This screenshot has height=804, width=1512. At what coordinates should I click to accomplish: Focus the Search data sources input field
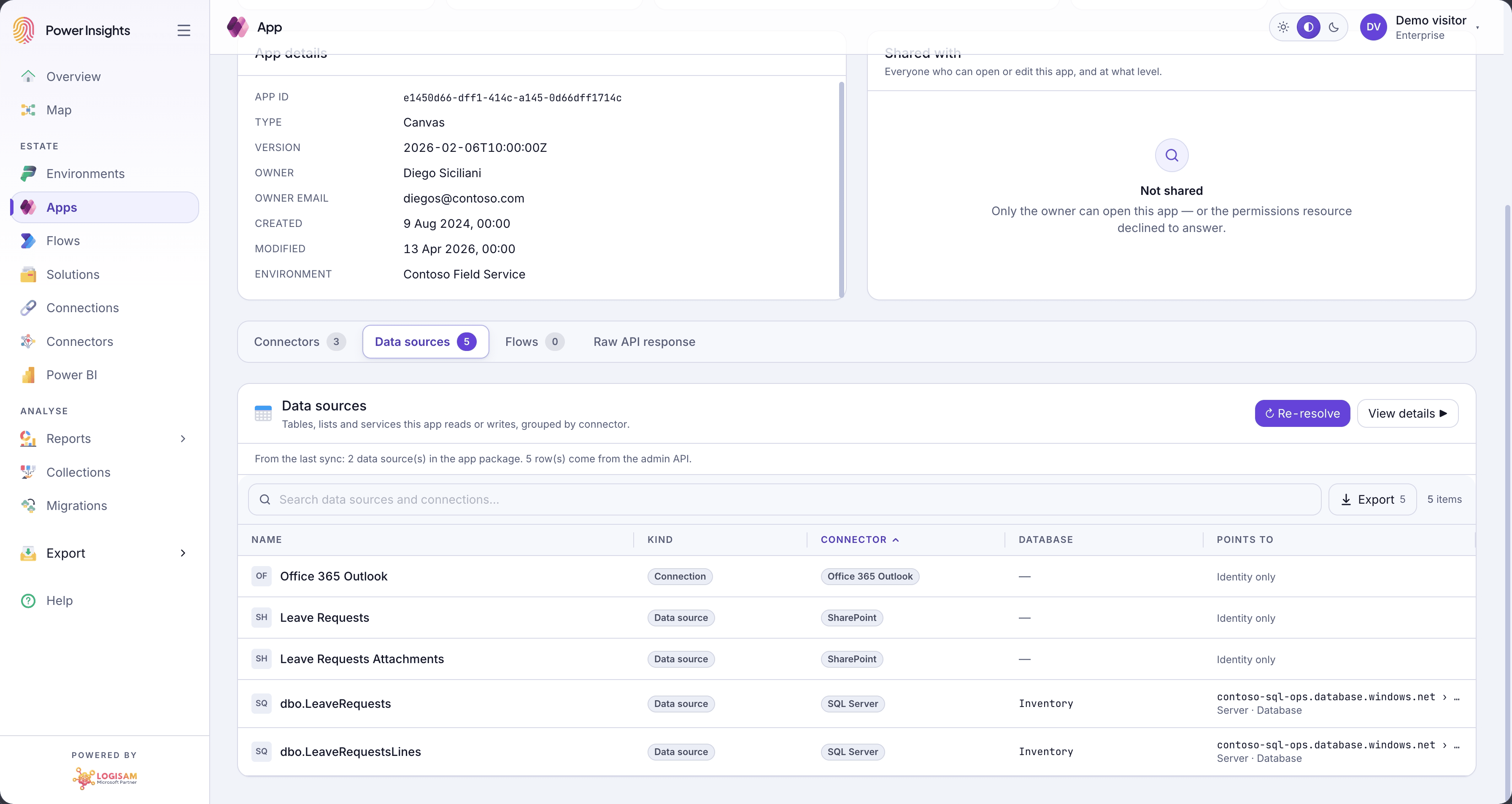784,499
